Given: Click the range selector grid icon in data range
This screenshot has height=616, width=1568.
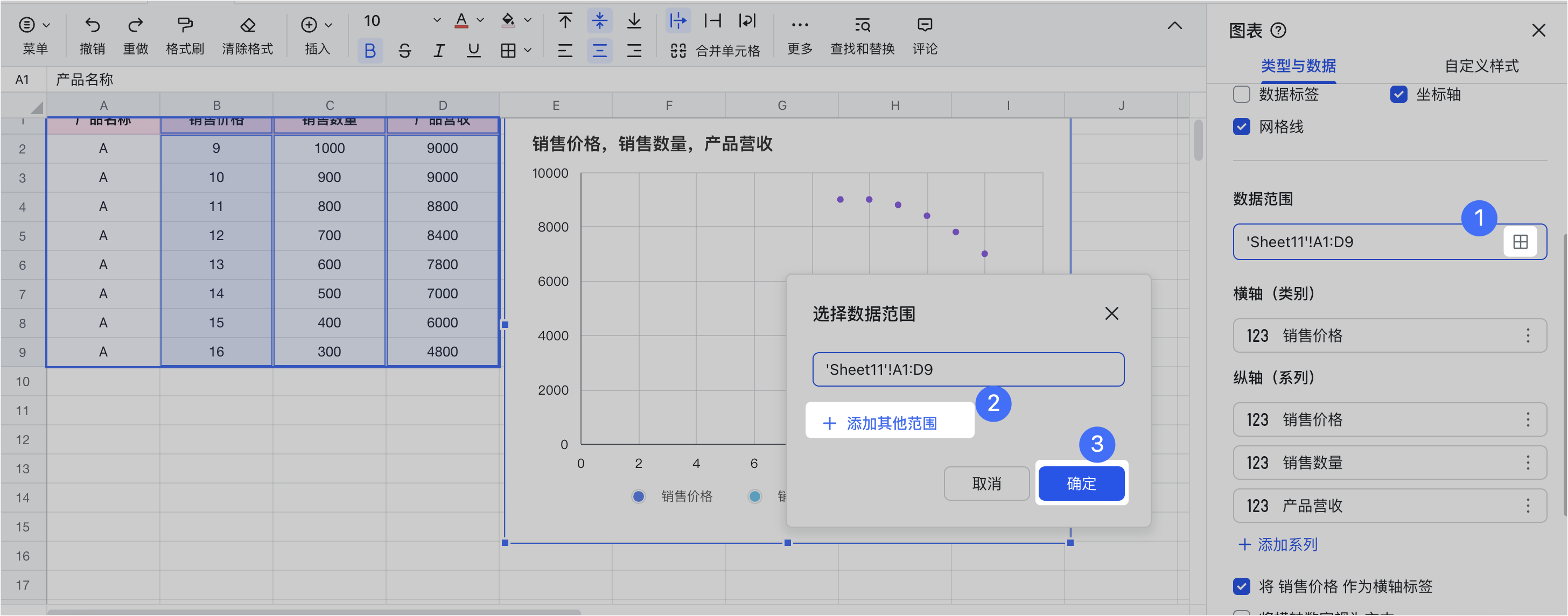Looking at the screenshot, I should point(1520,242).
